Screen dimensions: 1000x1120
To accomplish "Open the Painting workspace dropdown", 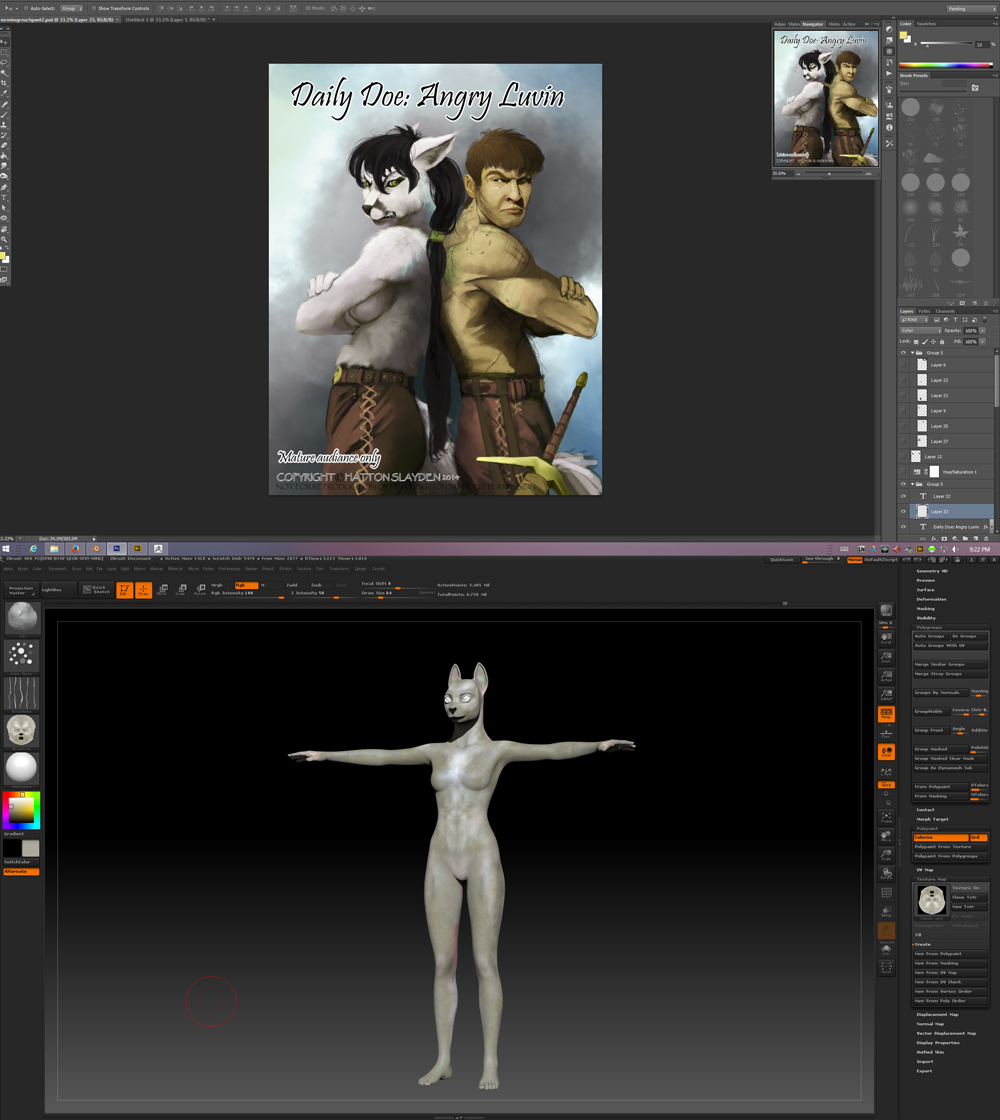I will 969,8.
